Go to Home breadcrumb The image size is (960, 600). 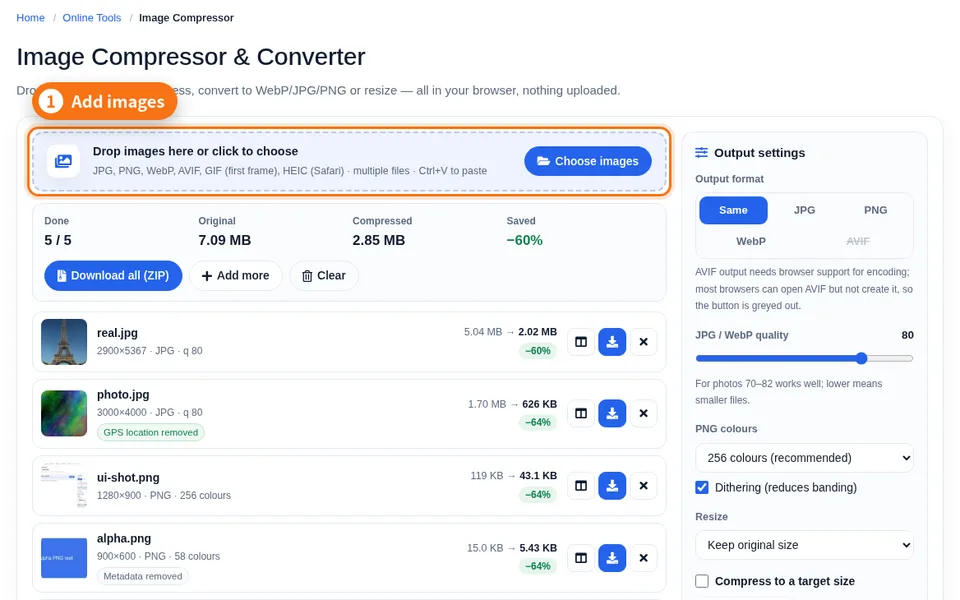pos(31,18)
